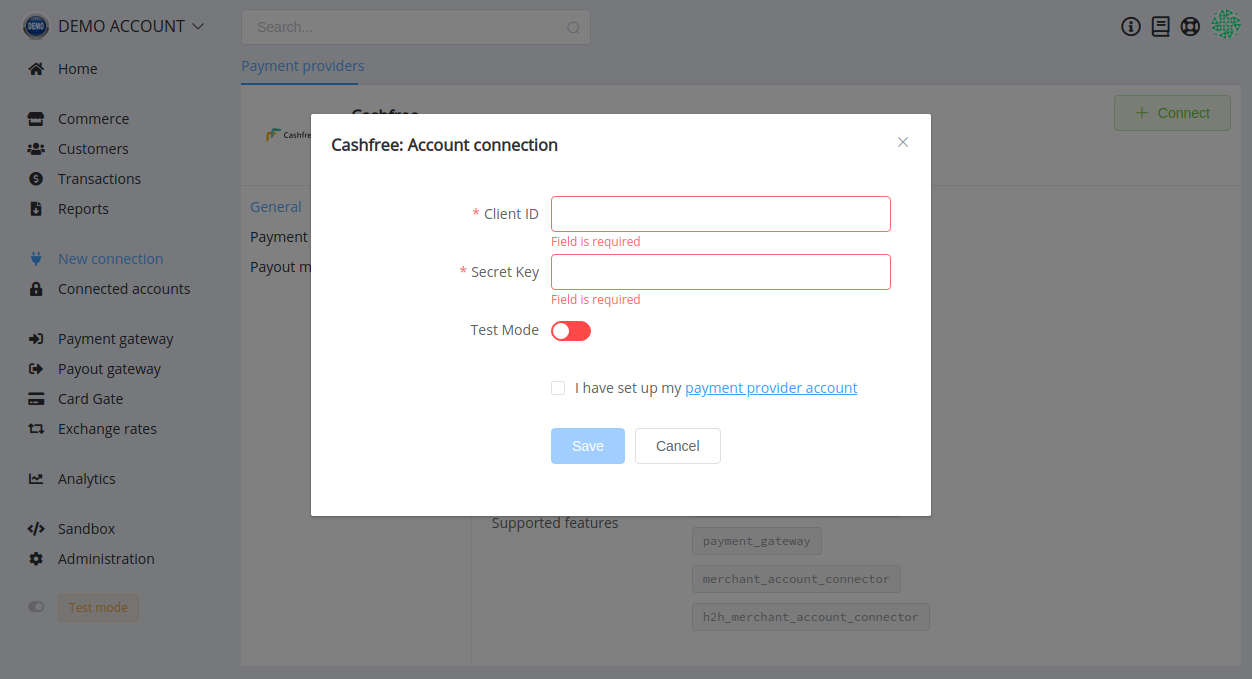Toggle the sidebar Test mode switch
1252x679 pixels.
(x=36, y=607)
